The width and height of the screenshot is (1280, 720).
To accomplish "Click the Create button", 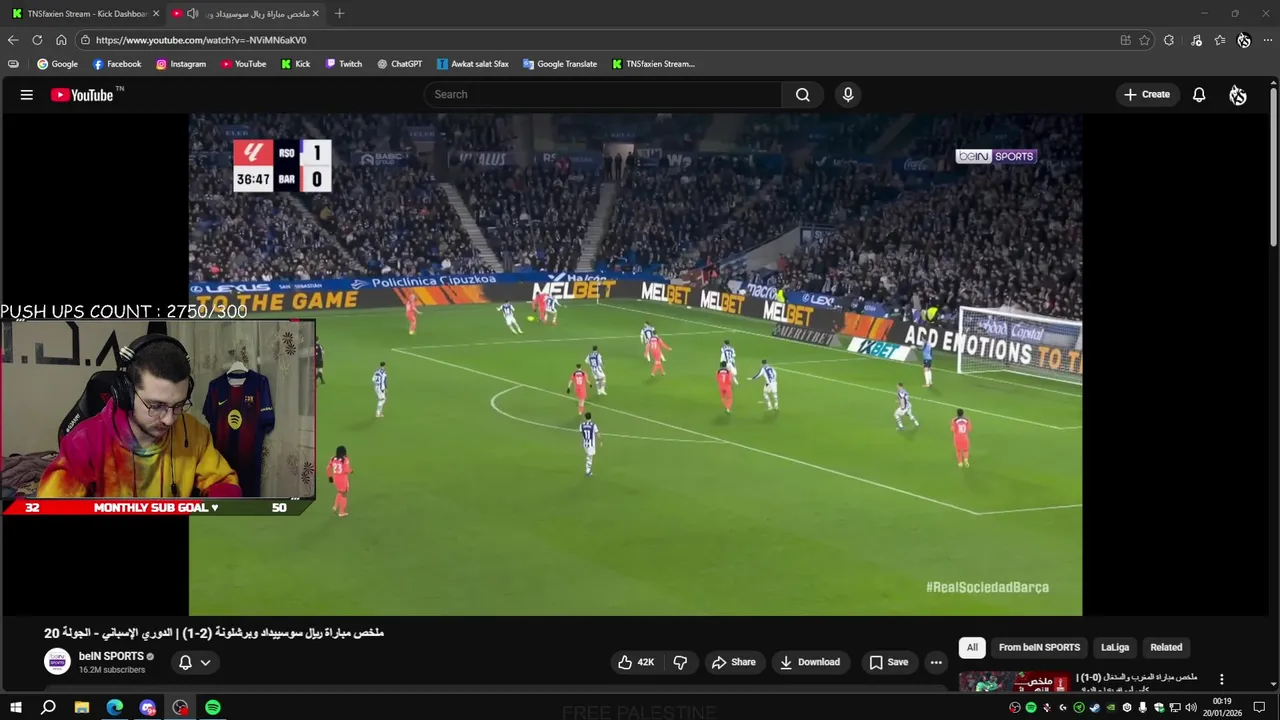I will [1146, 95].
